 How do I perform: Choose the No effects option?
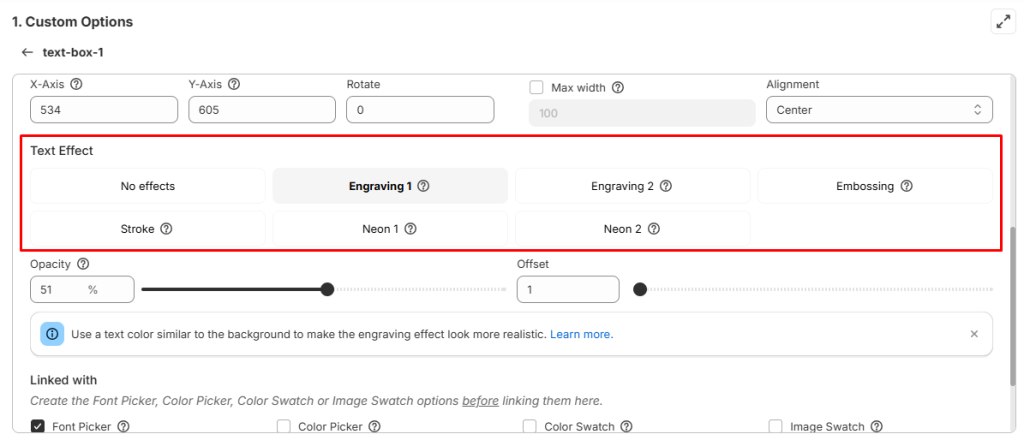[x=148, y=186]
